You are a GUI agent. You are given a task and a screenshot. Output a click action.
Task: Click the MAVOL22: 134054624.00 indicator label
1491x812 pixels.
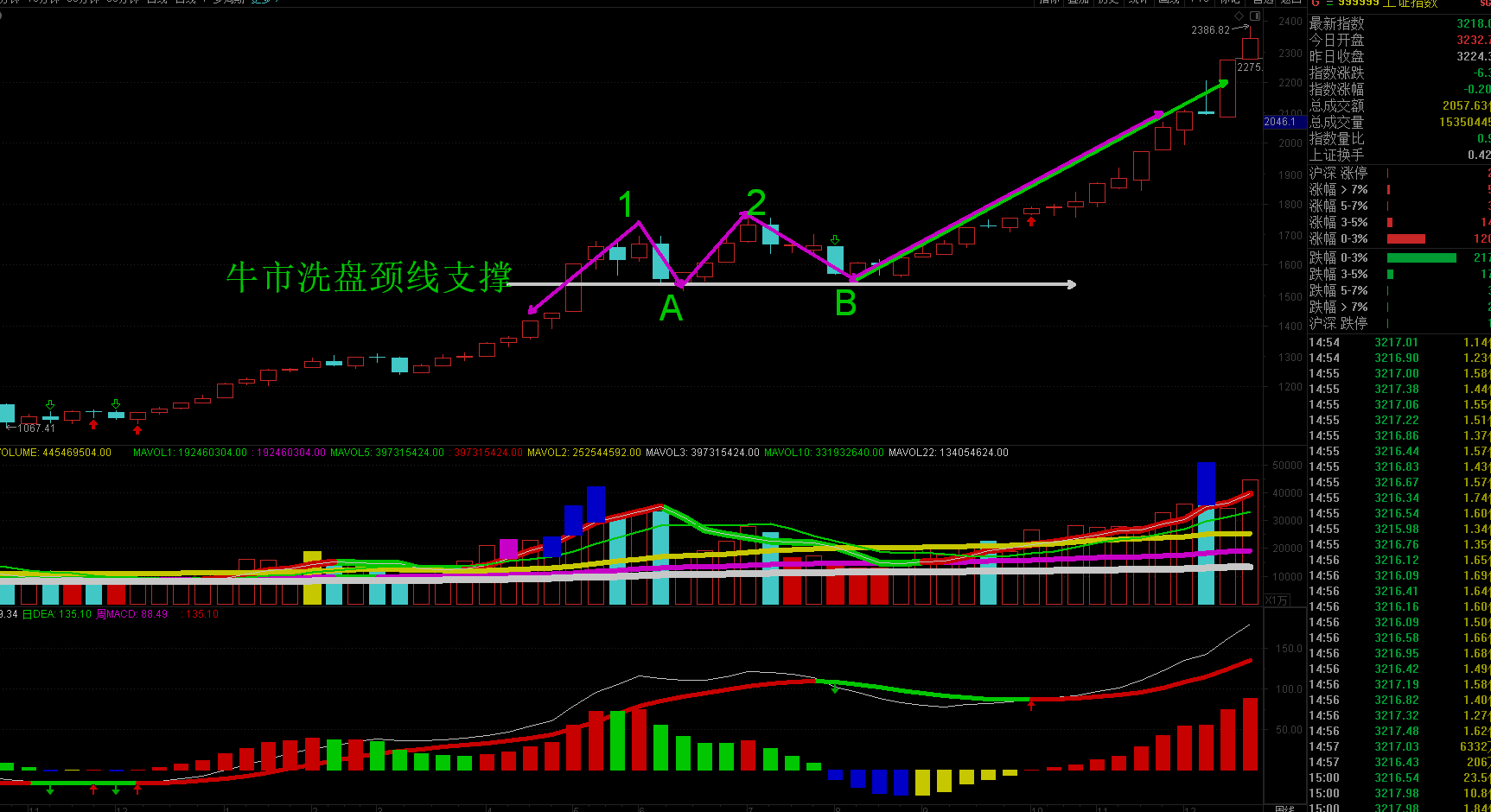click(948, 453)
